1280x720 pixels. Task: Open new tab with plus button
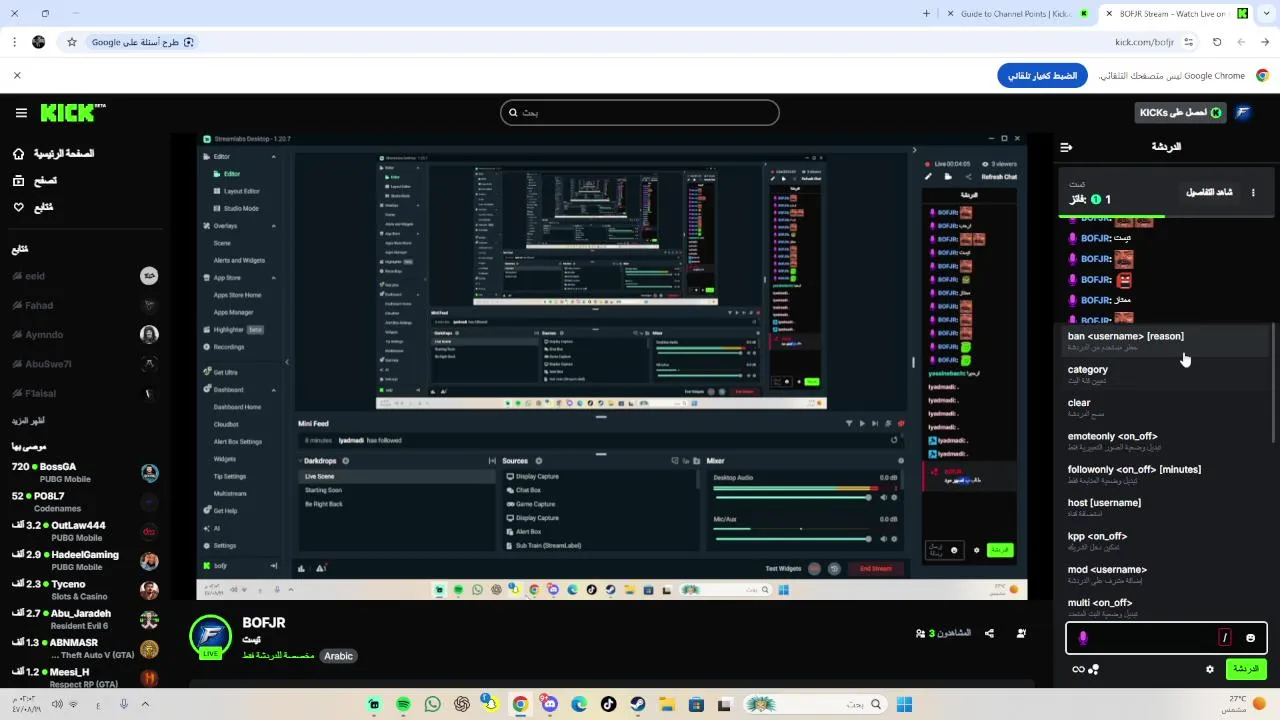tap(926, 13)
